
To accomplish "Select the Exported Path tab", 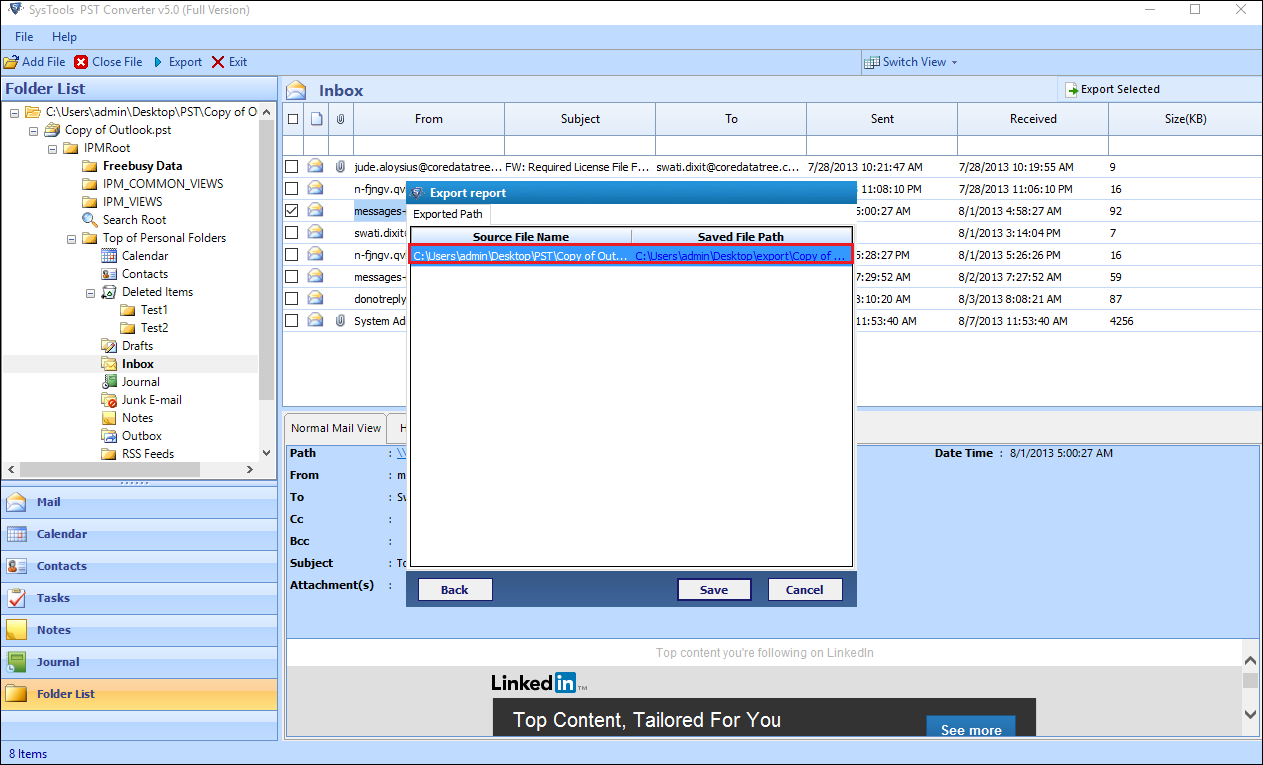I will click(x=447, y=213).
